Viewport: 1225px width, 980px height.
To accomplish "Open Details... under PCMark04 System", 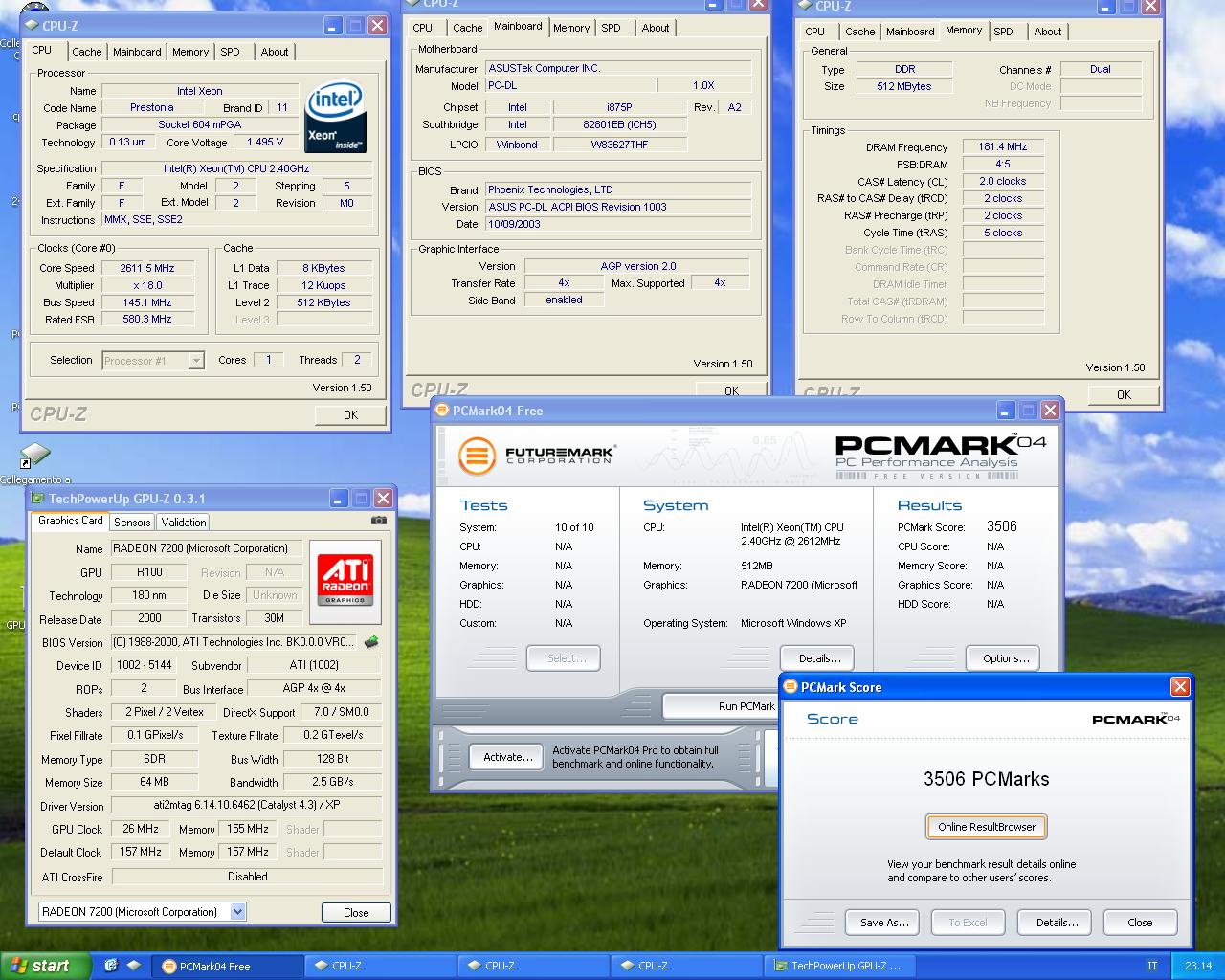I will point(819,658).
